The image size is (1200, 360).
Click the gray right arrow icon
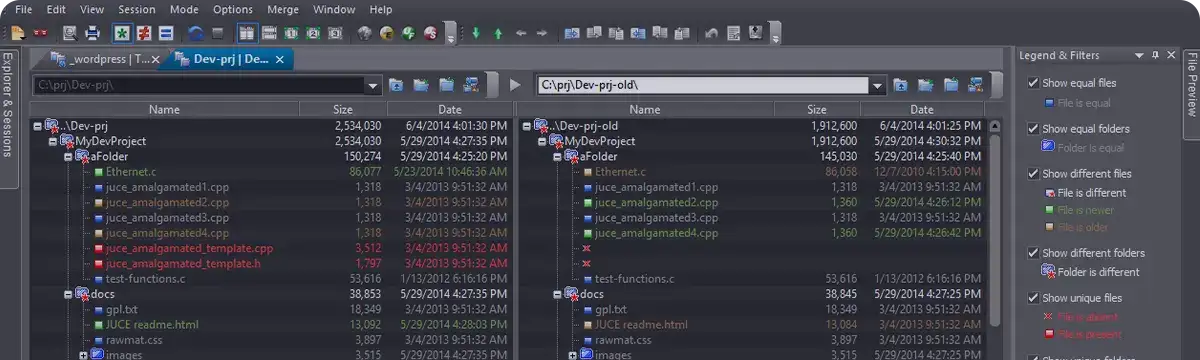pyautogui.click(x=542, y=33)
